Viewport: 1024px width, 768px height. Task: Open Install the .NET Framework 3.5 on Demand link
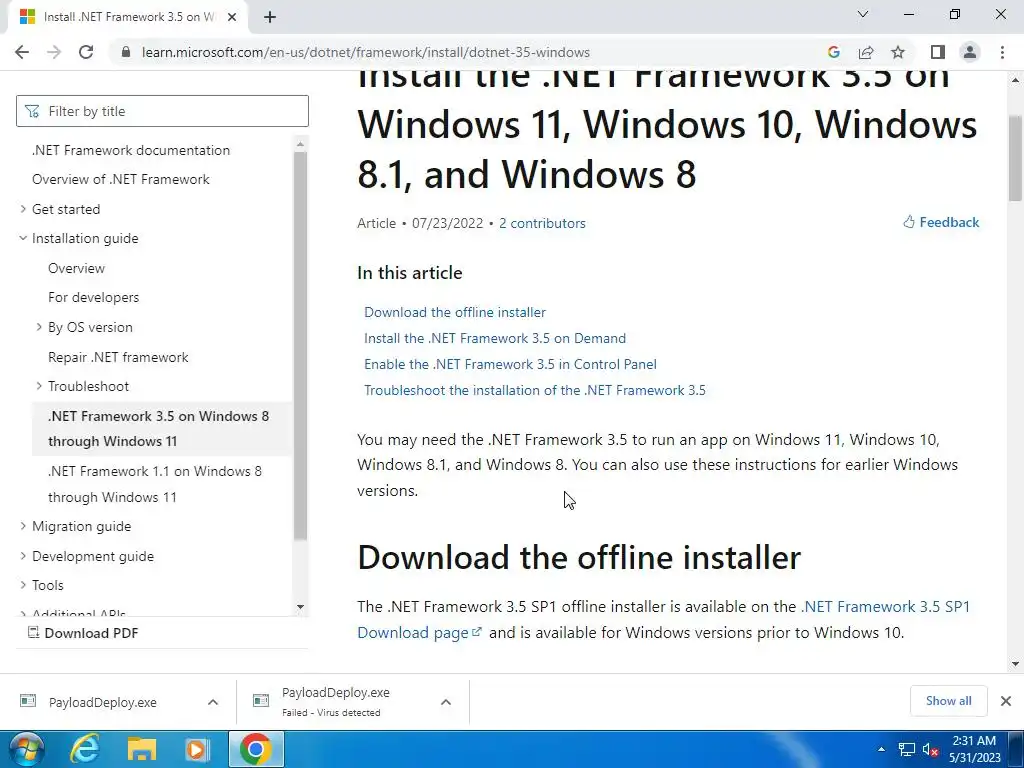495,338
